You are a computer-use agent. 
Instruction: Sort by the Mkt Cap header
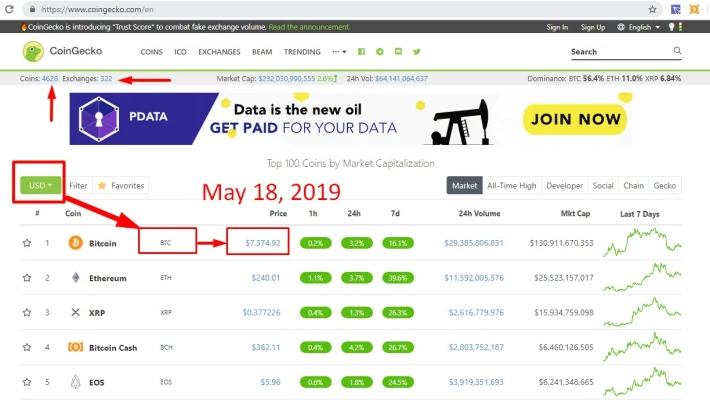575,213
